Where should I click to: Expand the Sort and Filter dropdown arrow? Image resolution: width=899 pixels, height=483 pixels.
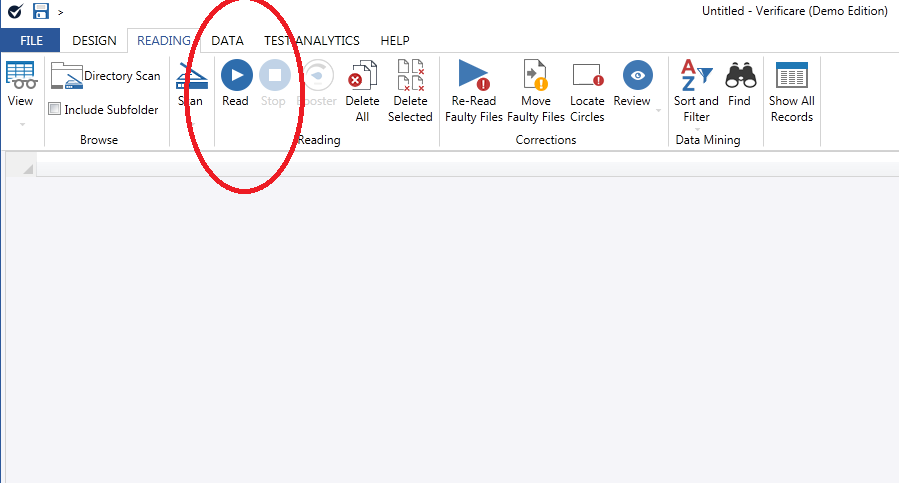697,130
